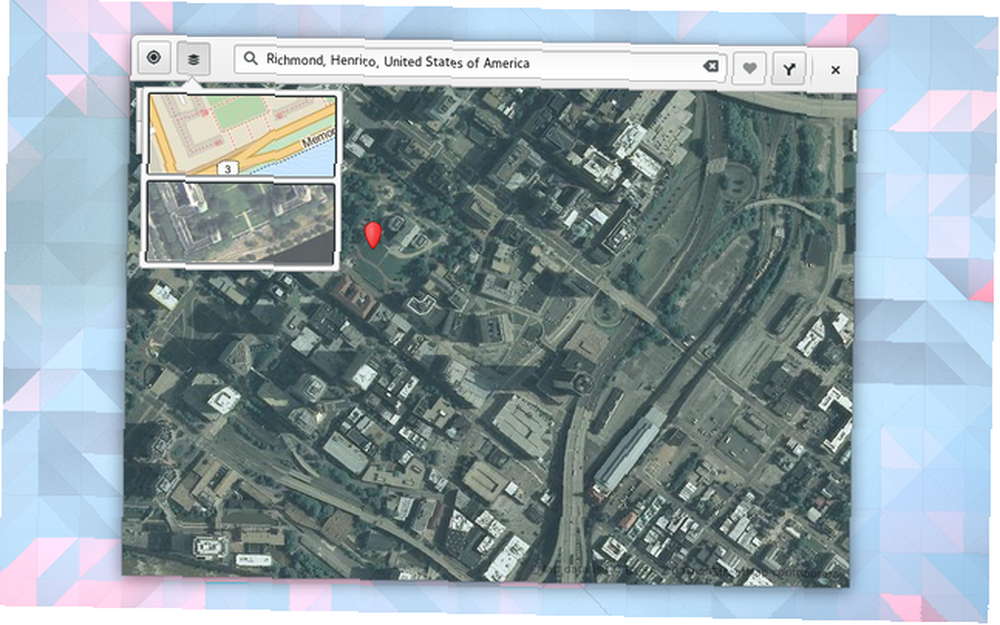1000x625 pixels.
Task: Select the aerial satellite layer thumbnail
Action: pyautogui.click(x=241, y=223)
